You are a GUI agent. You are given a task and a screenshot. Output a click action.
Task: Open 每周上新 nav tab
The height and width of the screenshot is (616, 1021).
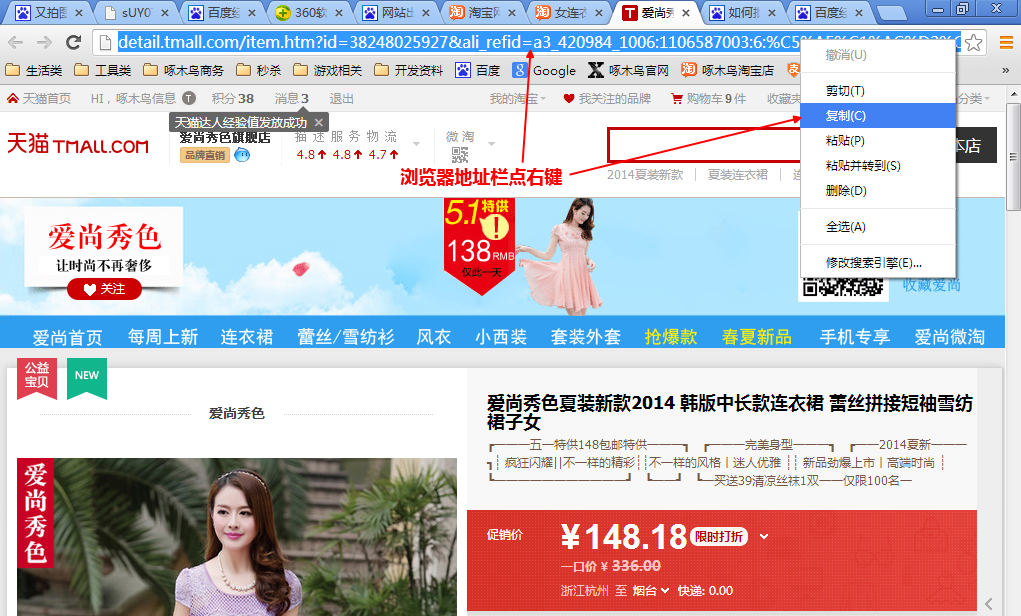(163, 337)
